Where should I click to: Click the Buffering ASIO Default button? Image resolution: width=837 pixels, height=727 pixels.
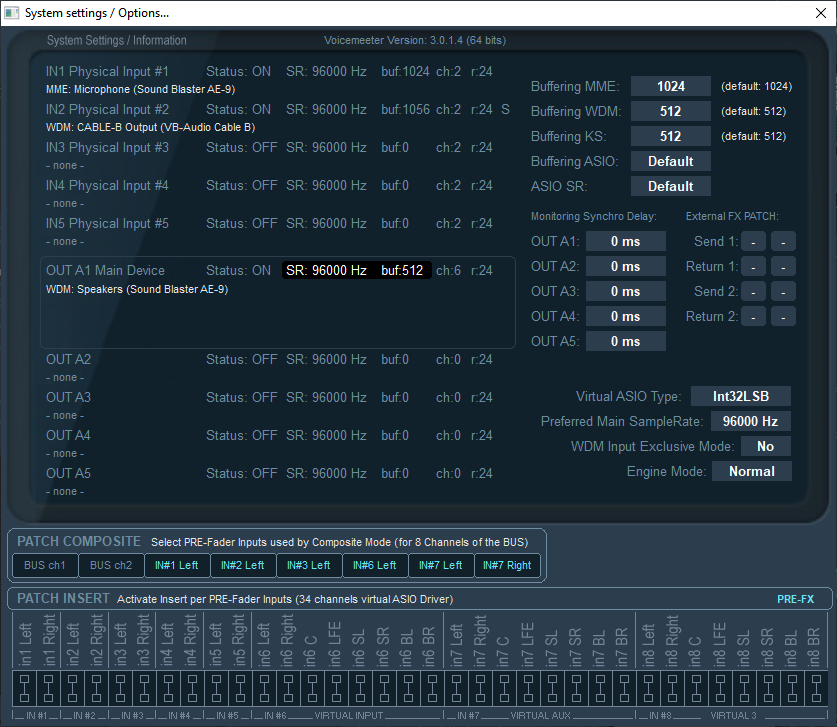tap(670, 161)
